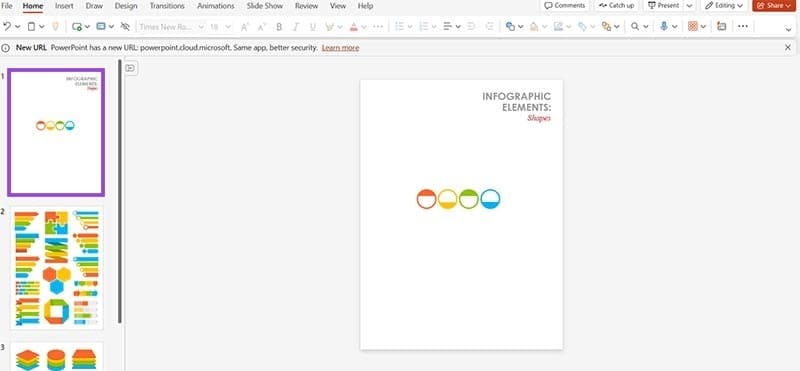Switch to the Review tab

point(306,6)
